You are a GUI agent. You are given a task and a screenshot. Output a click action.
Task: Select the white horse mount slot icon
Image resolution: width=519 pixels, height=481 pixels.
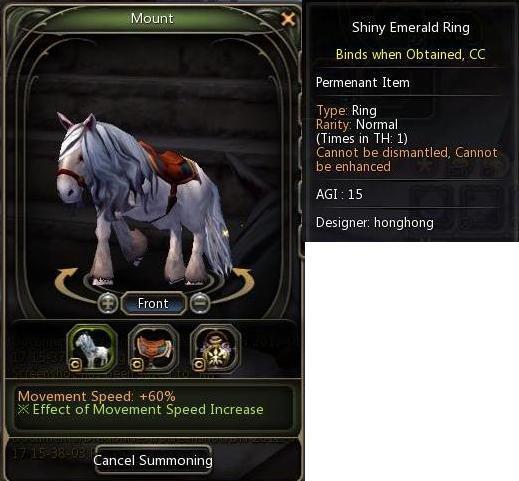[92, 348]
